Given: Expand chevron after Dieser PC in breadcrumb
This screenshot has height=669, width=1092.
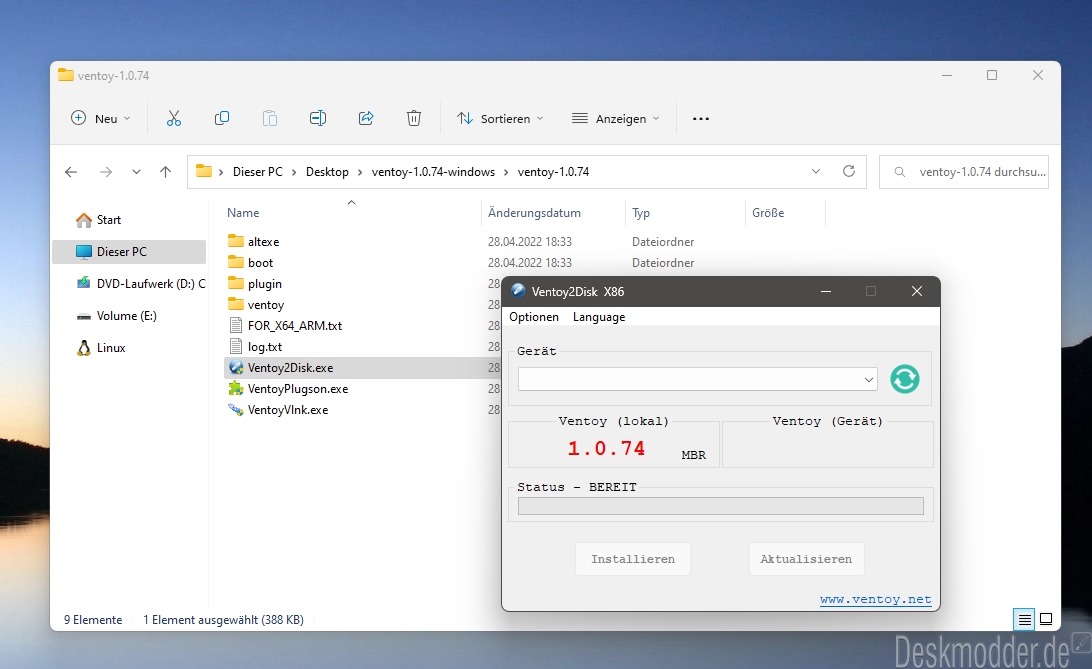Looking at the screenshot, I should 293,172.
